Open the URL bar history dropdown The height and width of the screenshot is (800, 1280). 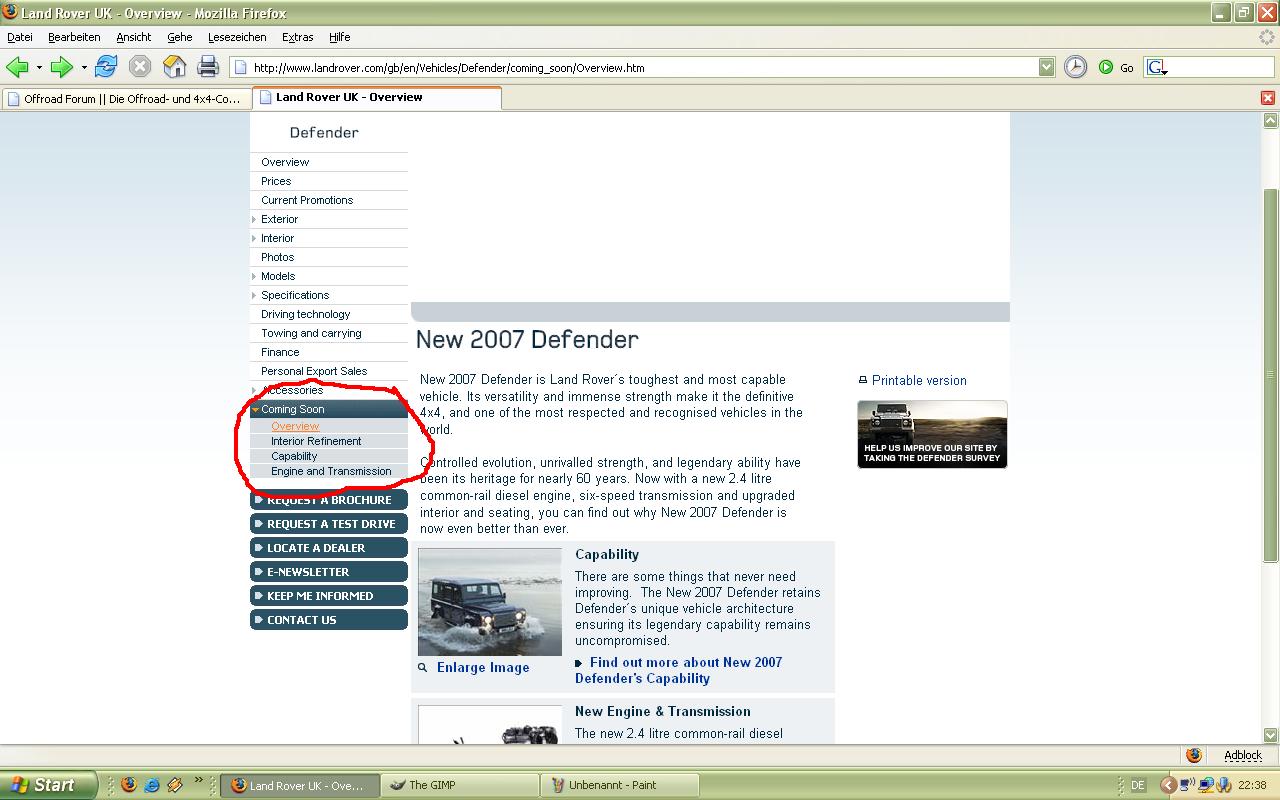1046,67
